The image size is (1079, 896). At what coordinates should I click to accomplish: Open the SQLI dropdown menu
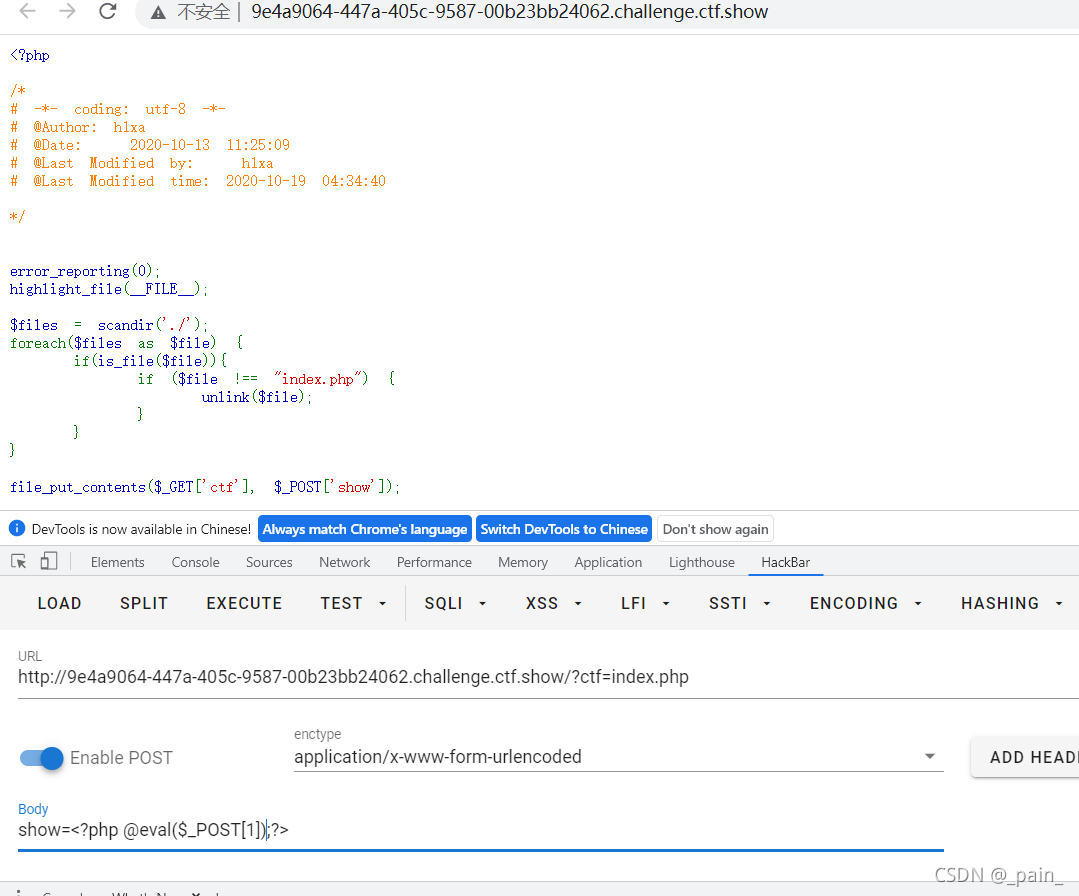pos(455,604)
